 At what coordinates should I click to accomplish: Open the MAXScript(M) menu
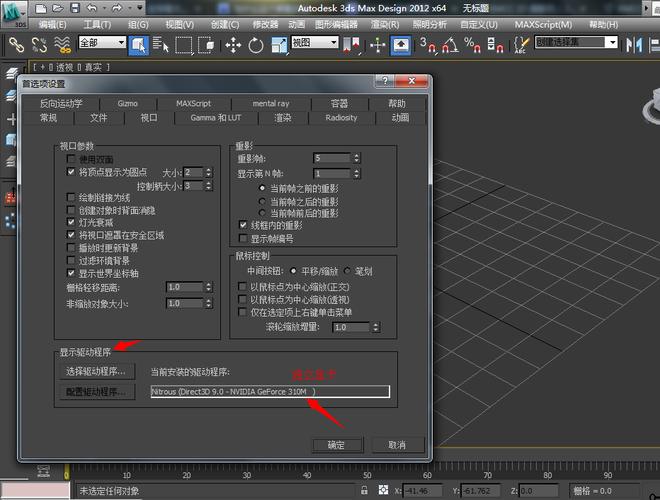click(543, 25)
